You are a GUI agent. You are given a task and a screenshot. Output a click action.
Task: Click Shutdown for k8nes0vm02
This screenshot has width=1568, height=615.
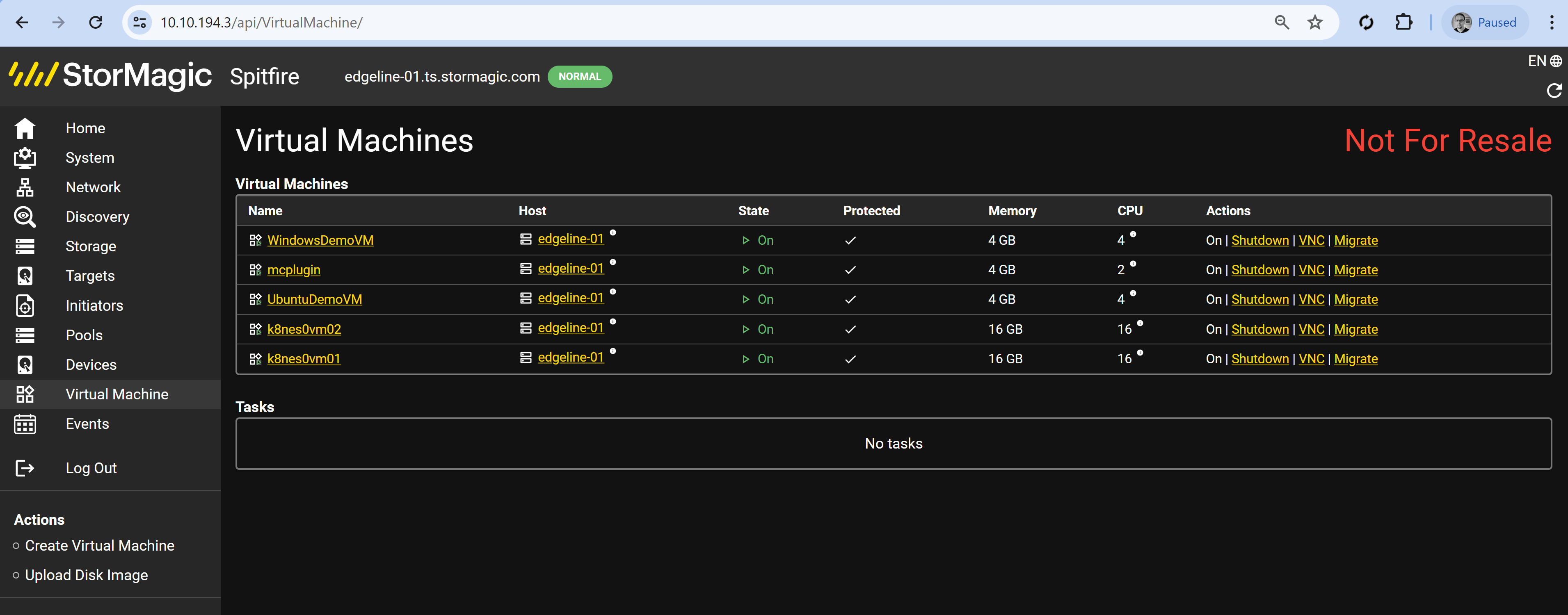point(1260,329)
